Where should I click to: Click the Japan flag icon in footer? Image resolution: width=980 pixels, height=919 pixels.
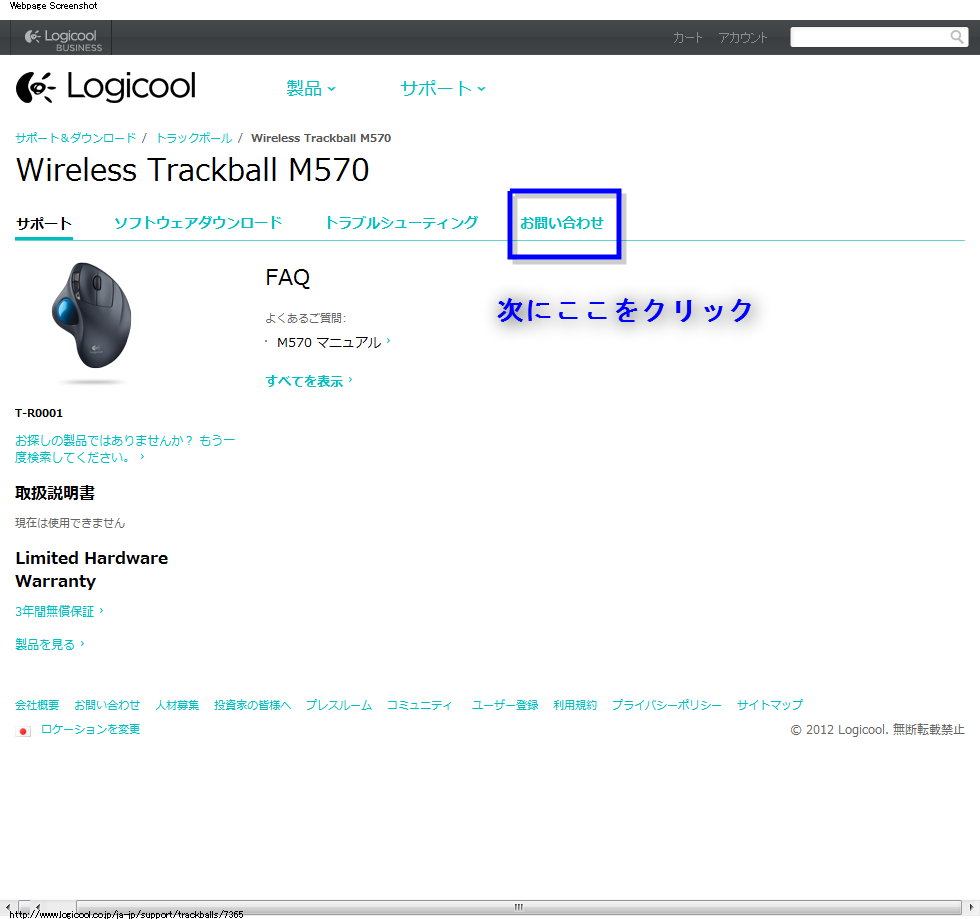[23, 731]
